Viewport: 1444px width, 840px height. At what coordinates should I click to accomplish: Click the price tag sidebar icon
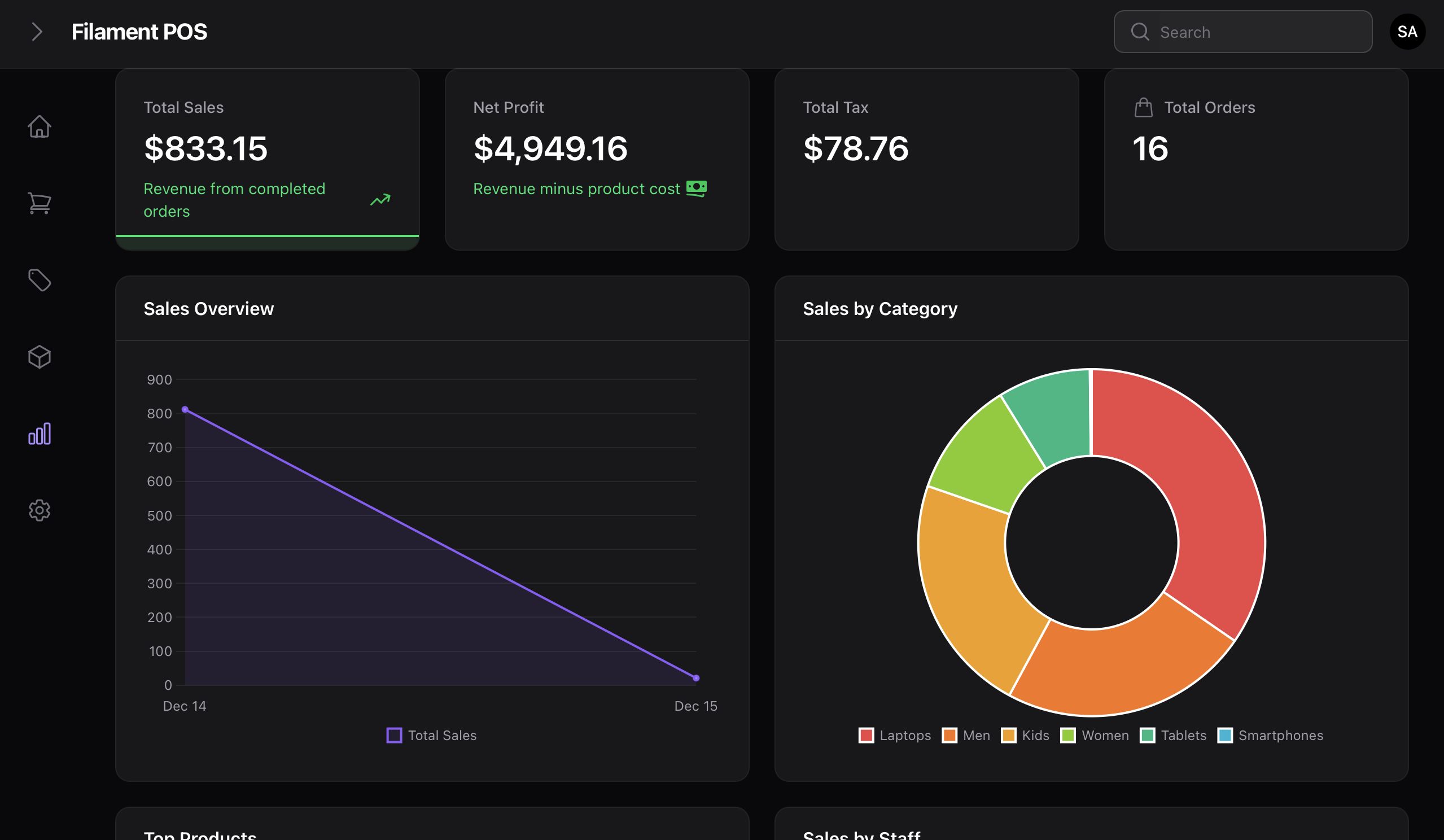click(40, 280)
